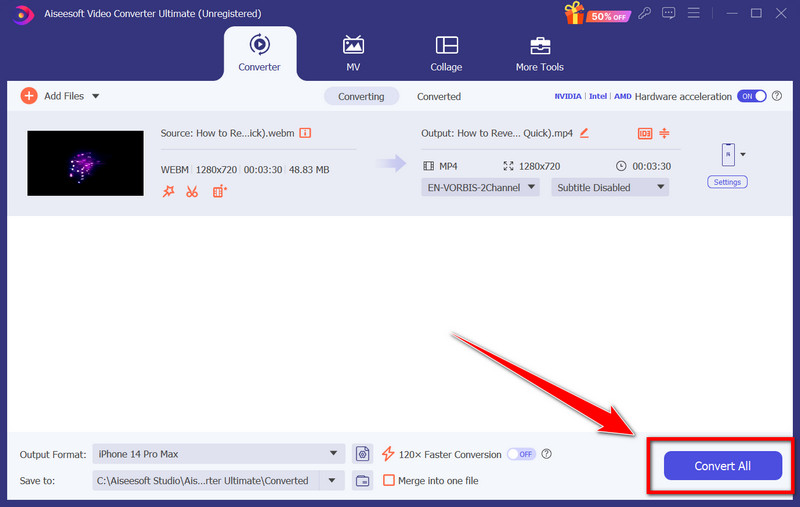This screenshot has height=507, width=800.
Task: Rename output file with pencil icon
Action: pyautogui.click(x=584, y=133)
